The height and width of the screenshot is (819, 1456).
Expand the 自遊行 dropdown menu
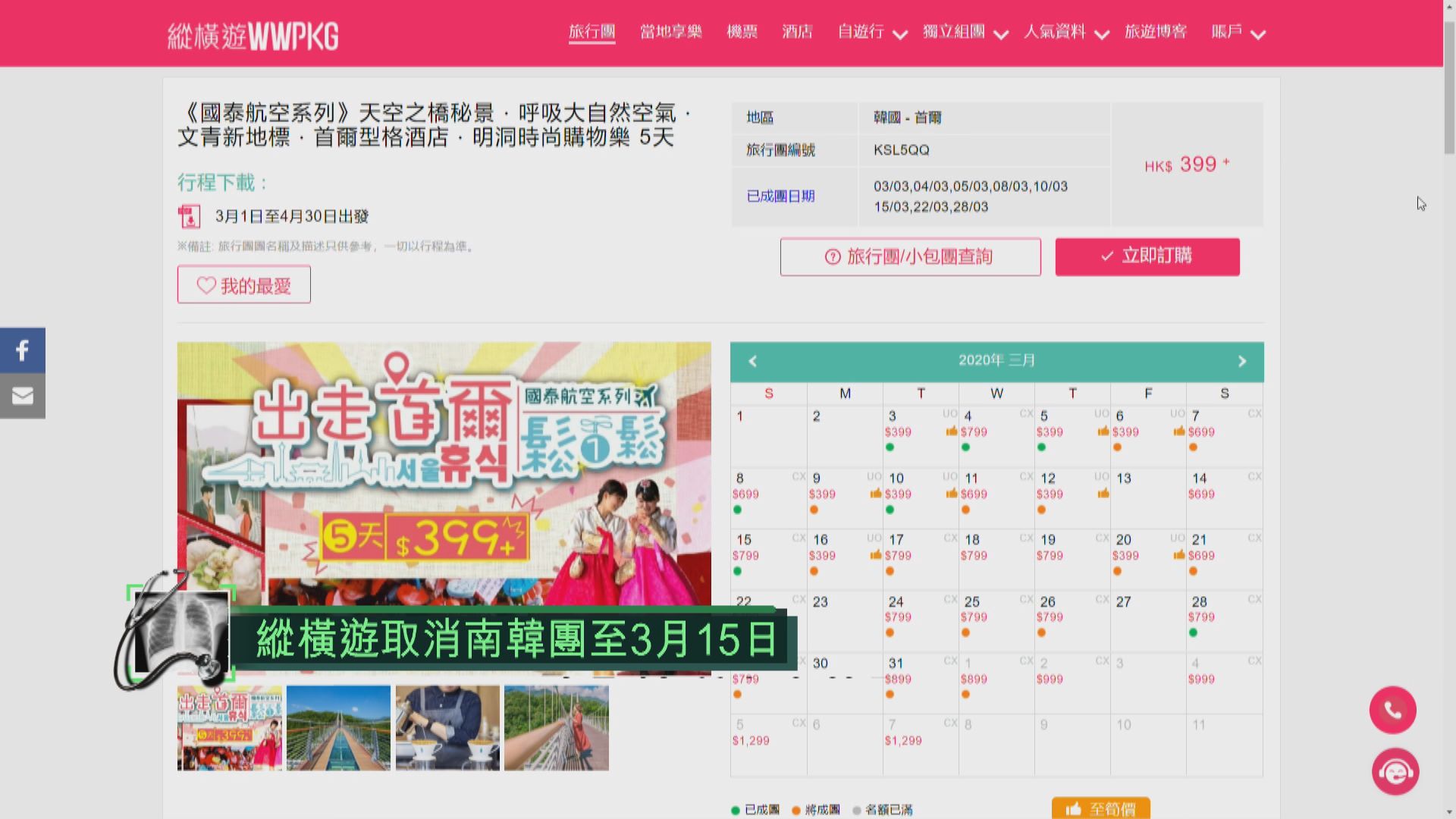(x=872, y=33)
